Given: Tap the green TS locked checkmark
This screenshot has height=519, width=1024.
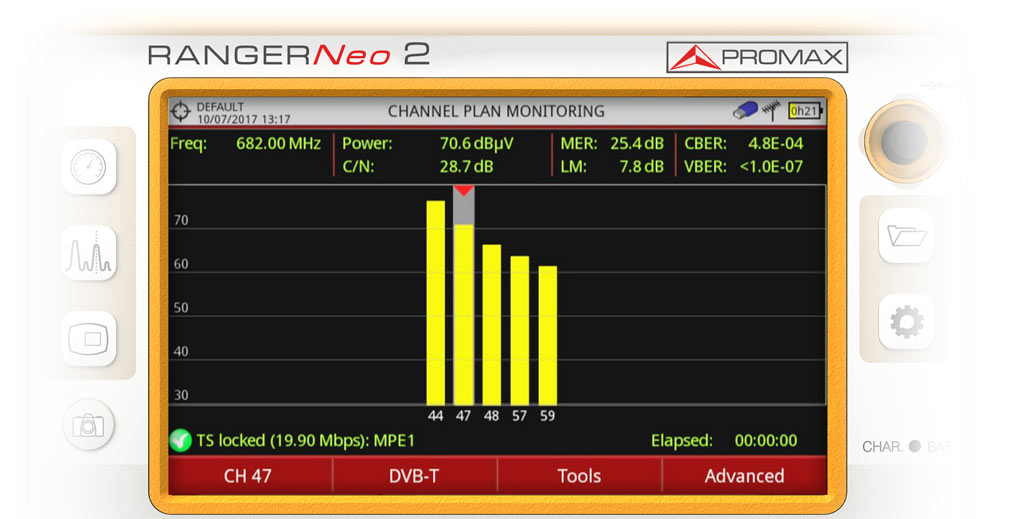Looking at the screenshot, I should 180,441.
